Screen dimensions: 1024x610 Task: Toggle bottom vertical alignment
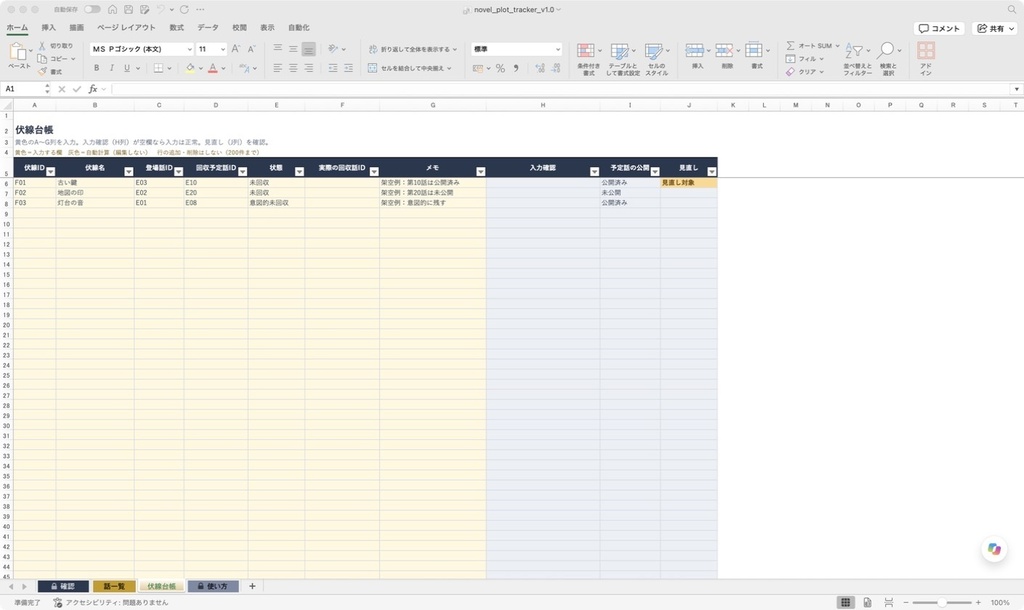pos(309,49)
